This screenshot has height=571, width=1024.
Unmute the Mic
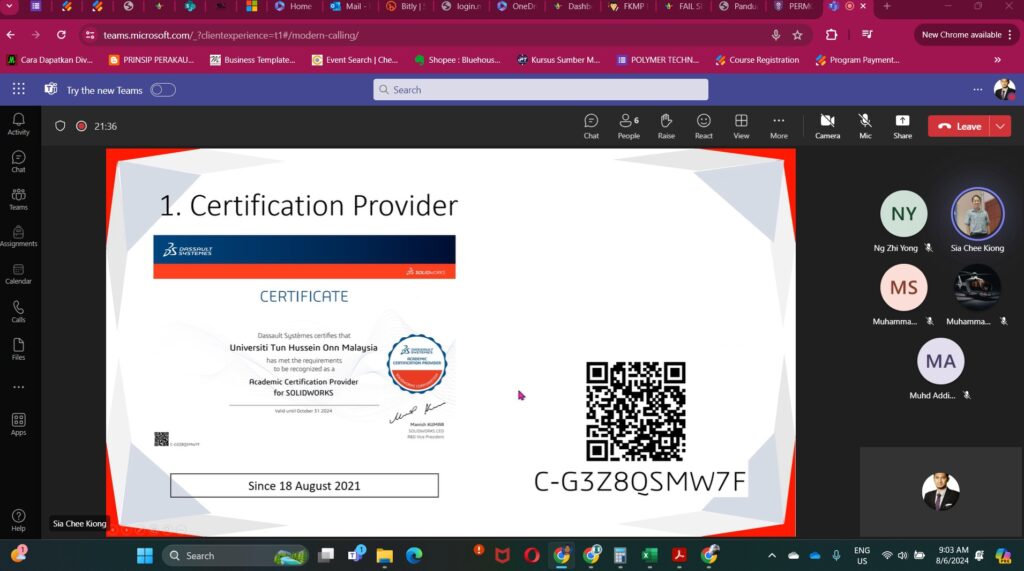(865, 126)
